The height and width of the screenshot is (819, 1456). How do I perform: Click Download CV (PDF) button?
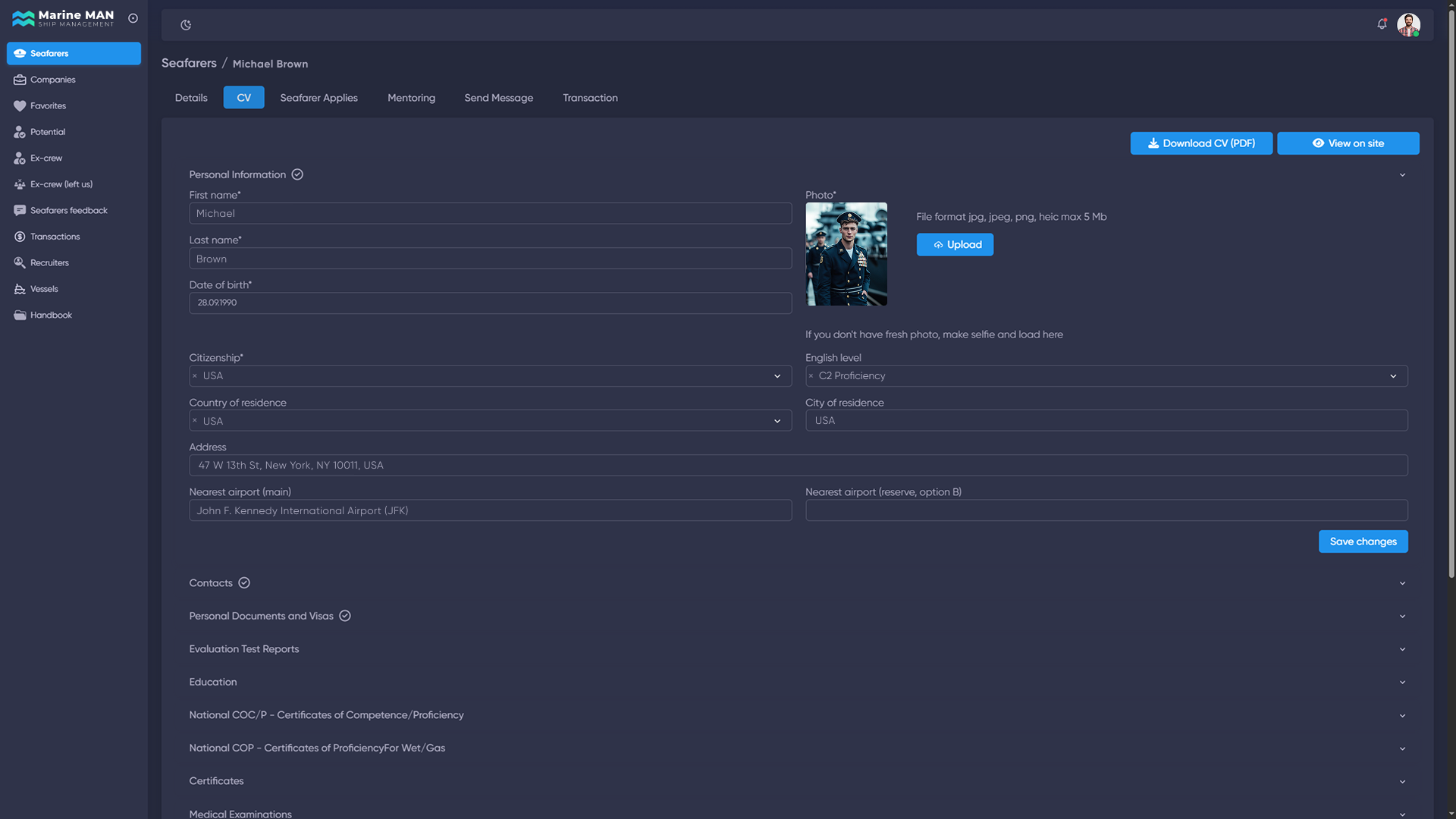point(1201,143)
